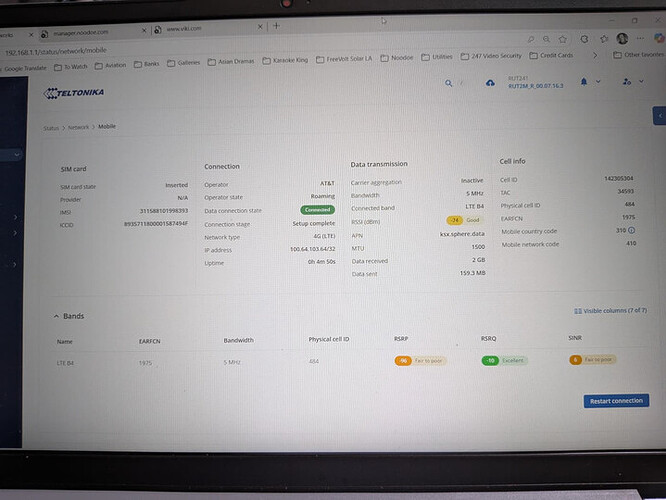This screenshot has height=500, width=666.
Task: Open the 247 Video Security bookmark folder
Action: 491,57
